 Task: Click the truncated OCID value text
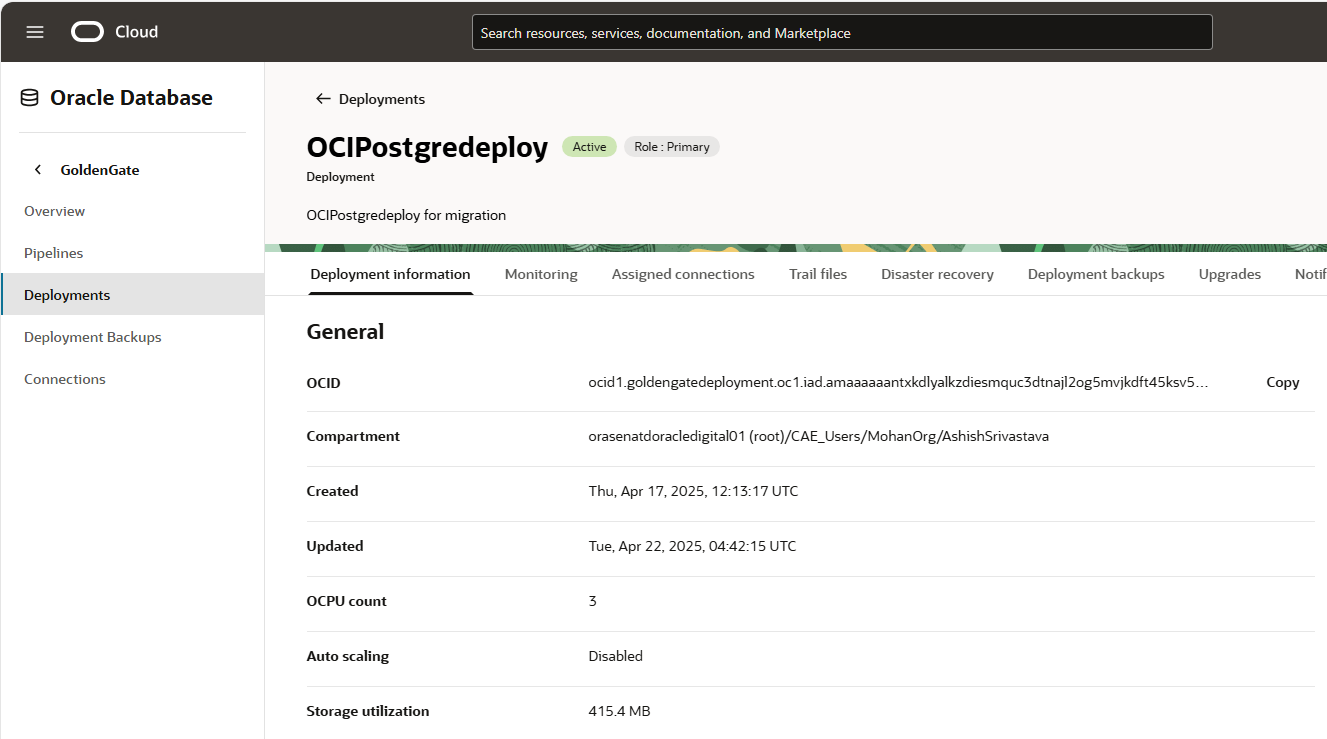click(x=898, y=382)
